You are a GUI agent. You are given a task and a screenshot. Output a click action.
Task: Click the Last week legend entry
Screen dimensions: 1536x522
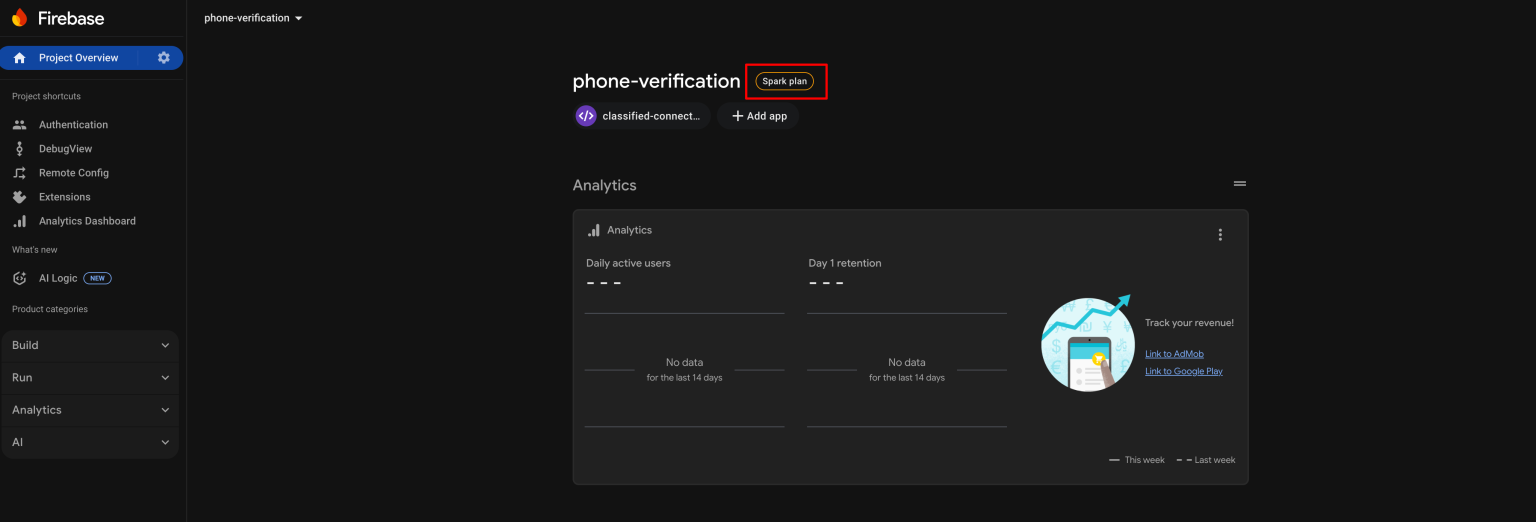(x=1205, y=460)
